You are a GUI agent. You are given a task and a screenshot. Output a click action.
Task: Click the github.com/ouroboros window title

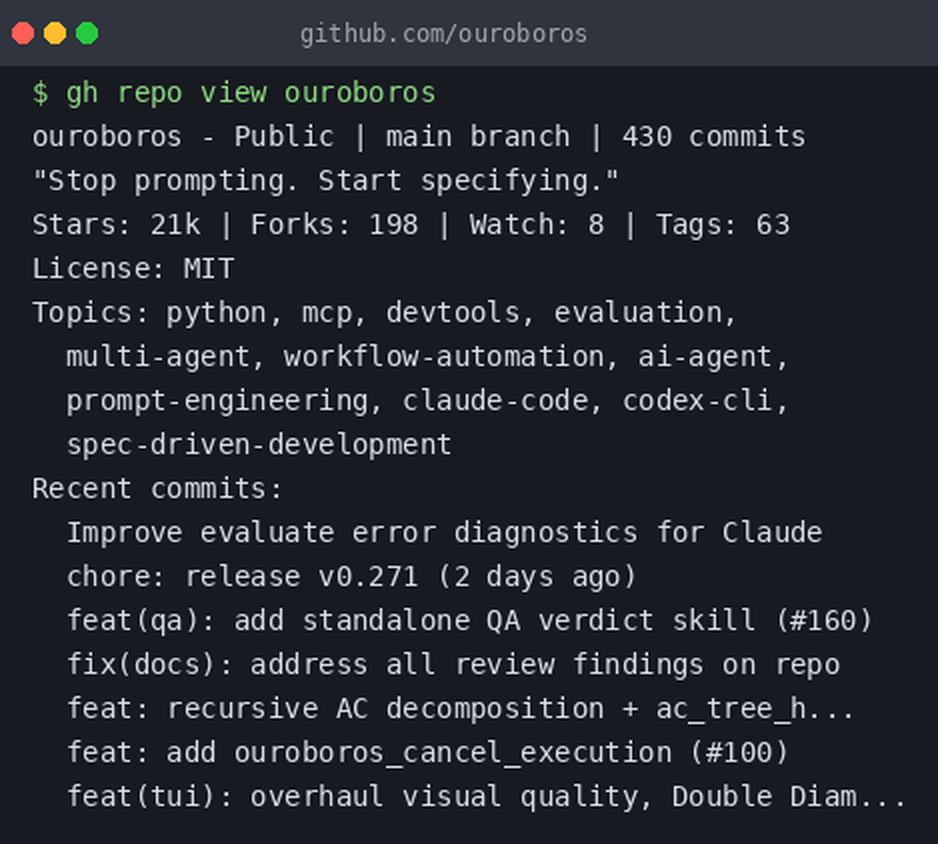click(x=443, y=34)
